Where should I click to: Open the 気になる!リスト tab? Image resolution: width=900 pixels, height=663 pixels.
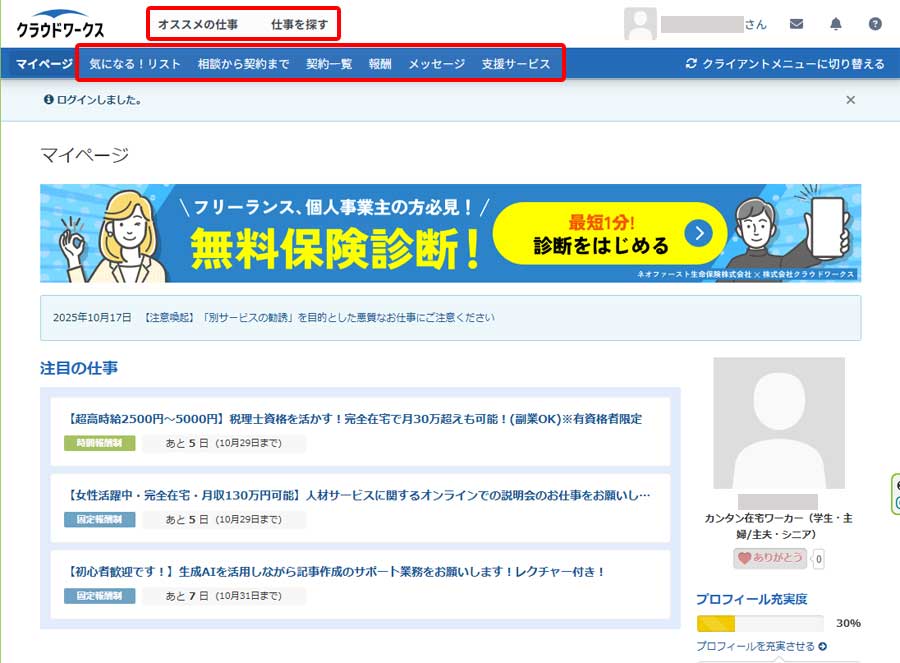[135, 64]
